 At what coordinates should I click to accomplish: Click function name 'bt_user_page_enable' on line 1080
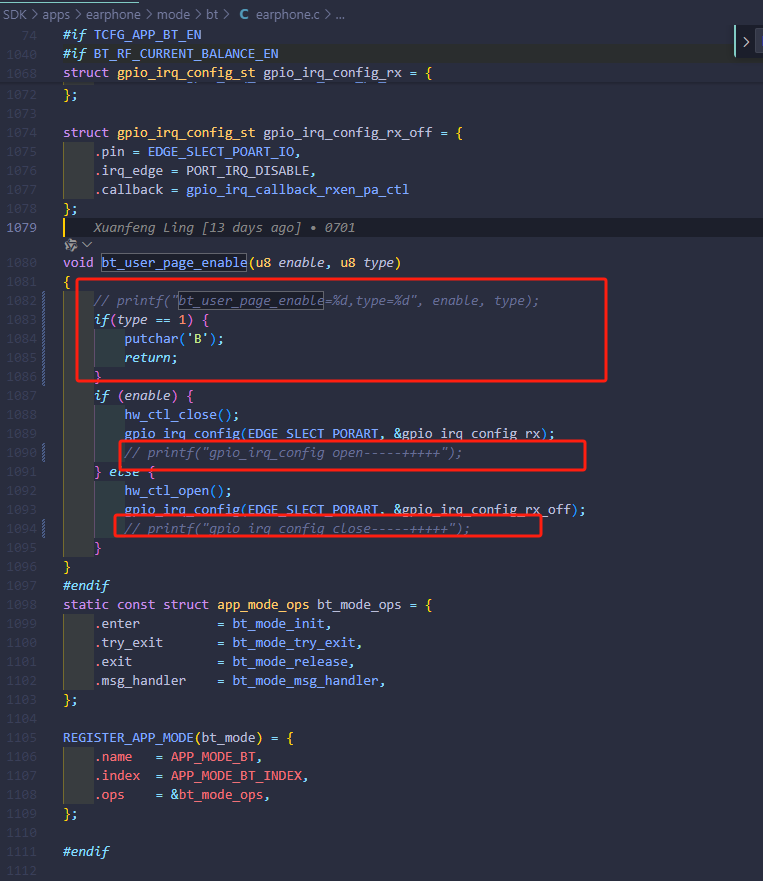[x=174, y=262]
